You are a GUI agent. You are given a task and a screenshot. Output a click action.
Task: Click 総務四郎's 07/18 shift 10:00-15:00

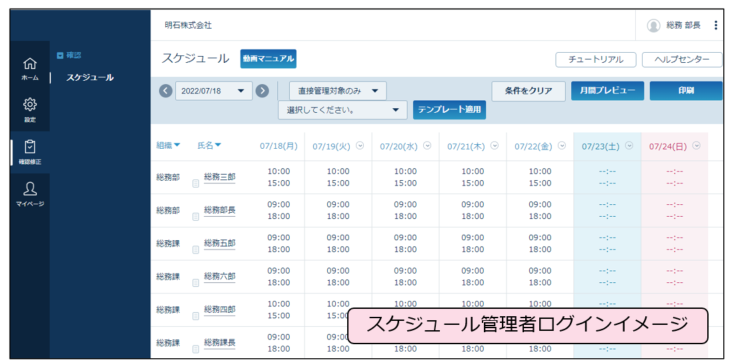[x=279, y=309]
